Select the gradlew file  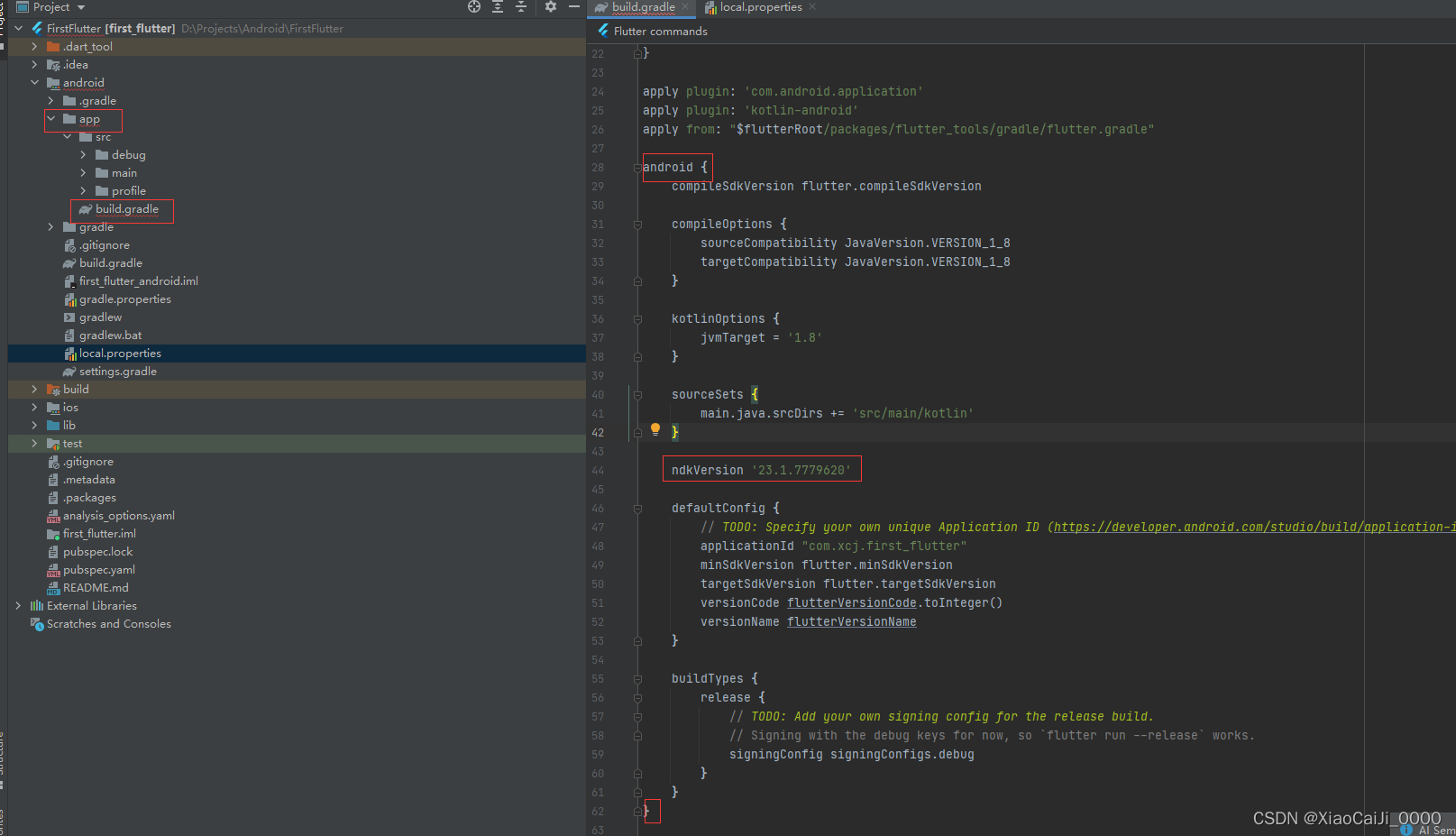pos(100,317)
